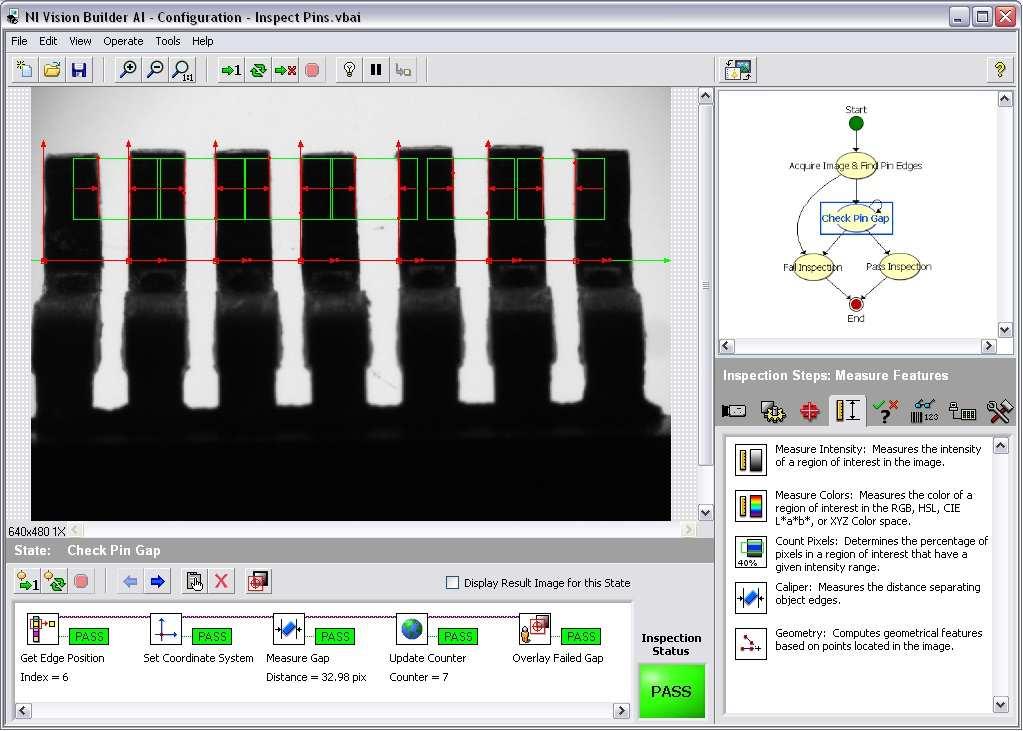Open an inspection with the folder icon
The height and width of the screenshot is (731, 1023).
(52, 70)
